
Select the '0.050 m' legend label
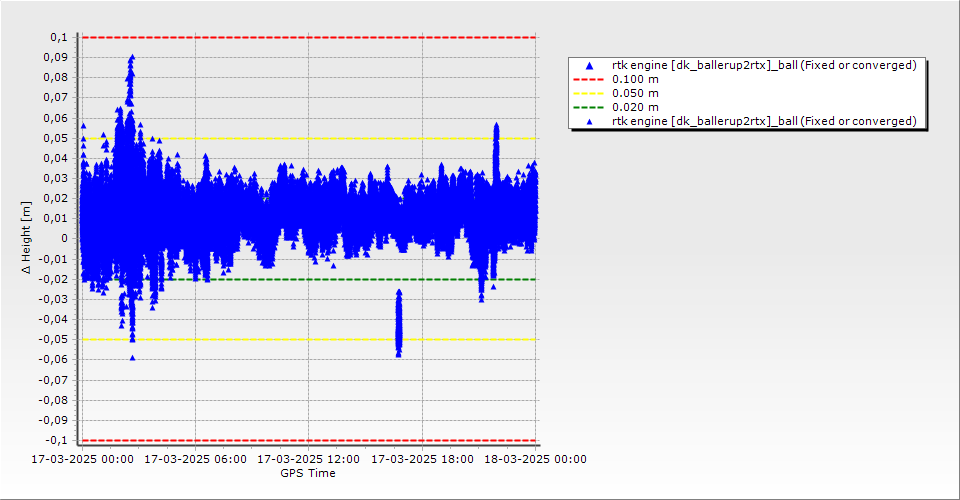click(x=635, y=94)
